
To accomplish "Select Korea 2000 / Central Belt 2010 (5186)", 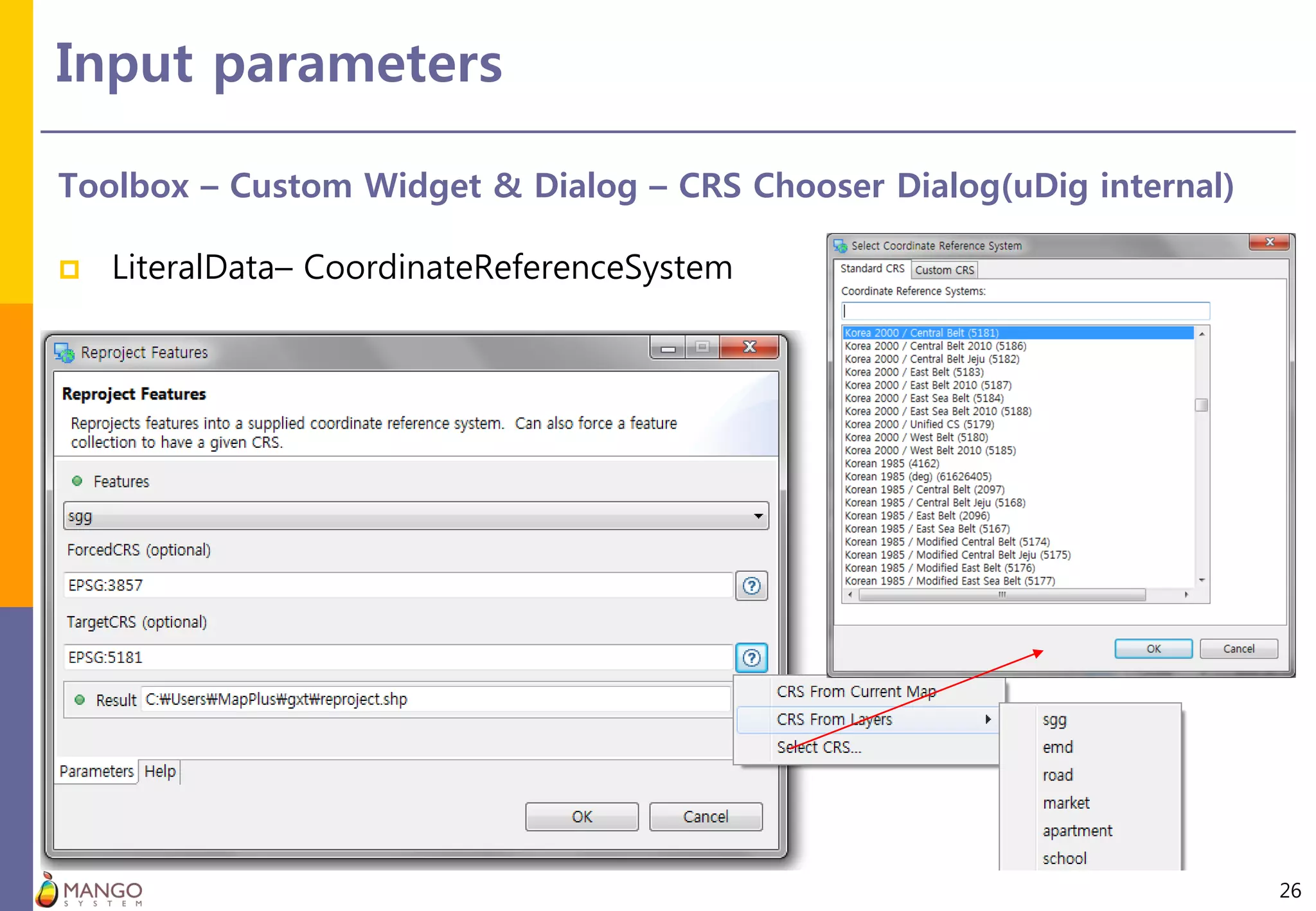I will coord(935,346).
